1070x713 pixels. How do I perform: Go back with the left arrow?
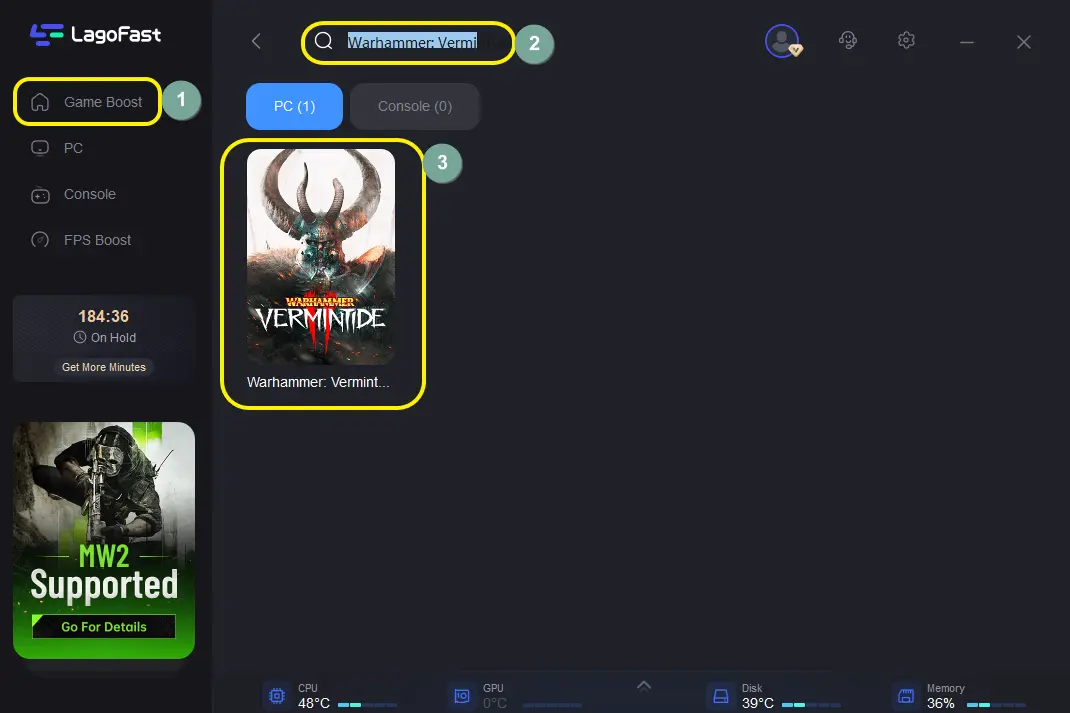click(256, 42)
